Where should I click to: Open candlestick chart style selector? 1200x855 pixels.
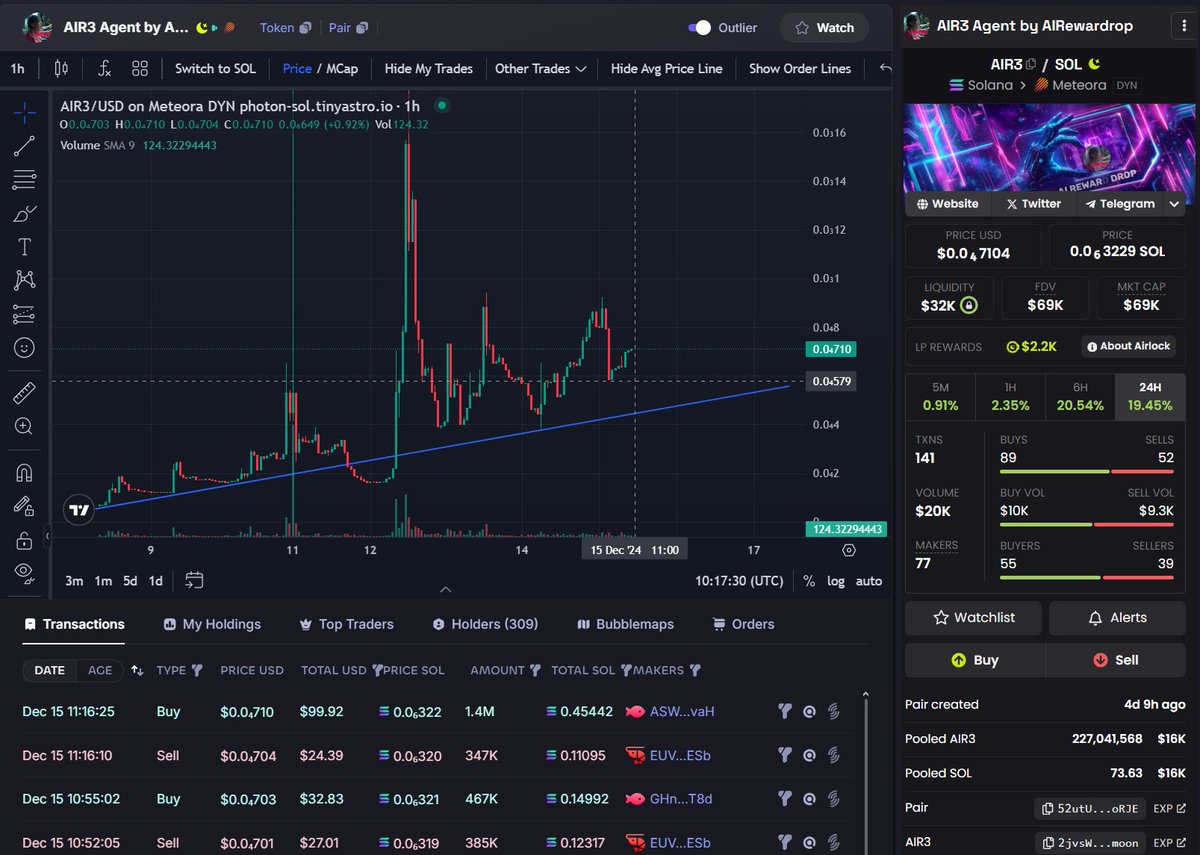(61, 68)
